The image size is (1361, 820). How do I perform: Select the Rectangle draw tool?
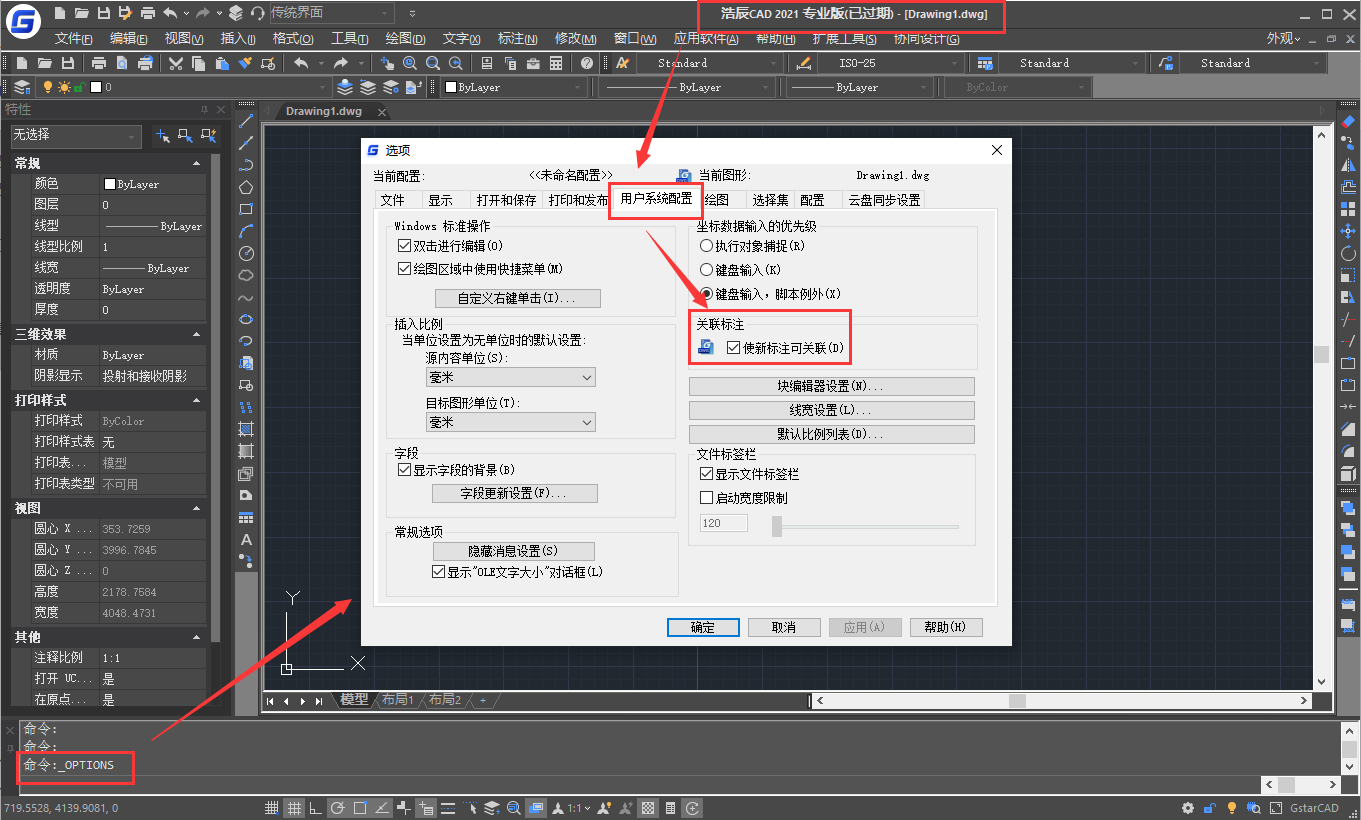coord(246,209)
